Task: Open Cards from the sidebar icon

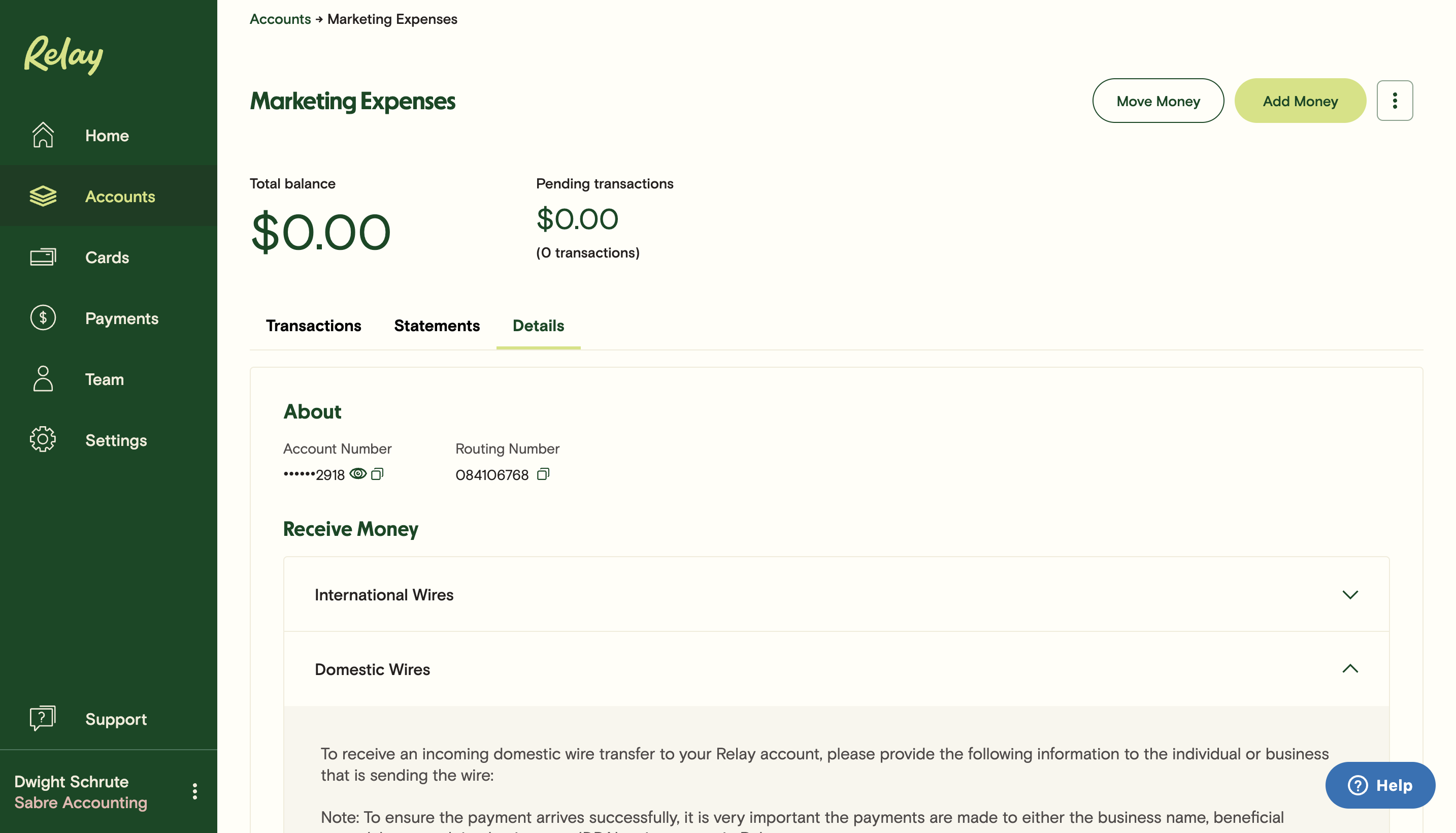Action: click(44, 257)
